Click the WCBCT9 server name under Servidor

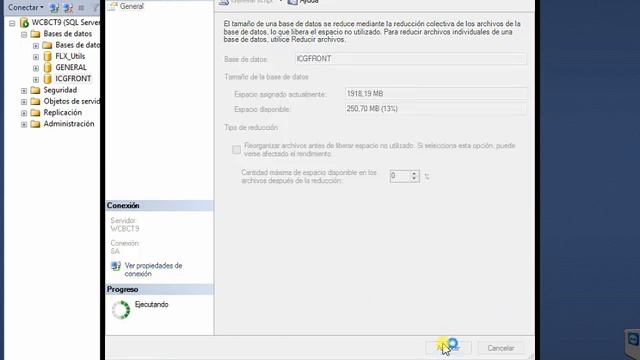125,229
